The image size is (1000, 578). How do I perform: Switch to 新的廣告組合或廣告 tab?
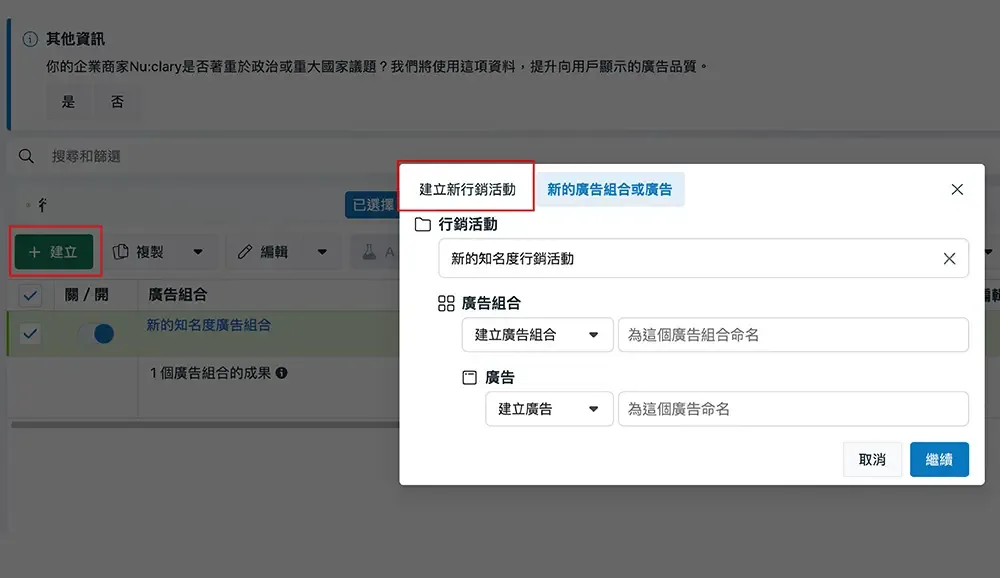610,189
